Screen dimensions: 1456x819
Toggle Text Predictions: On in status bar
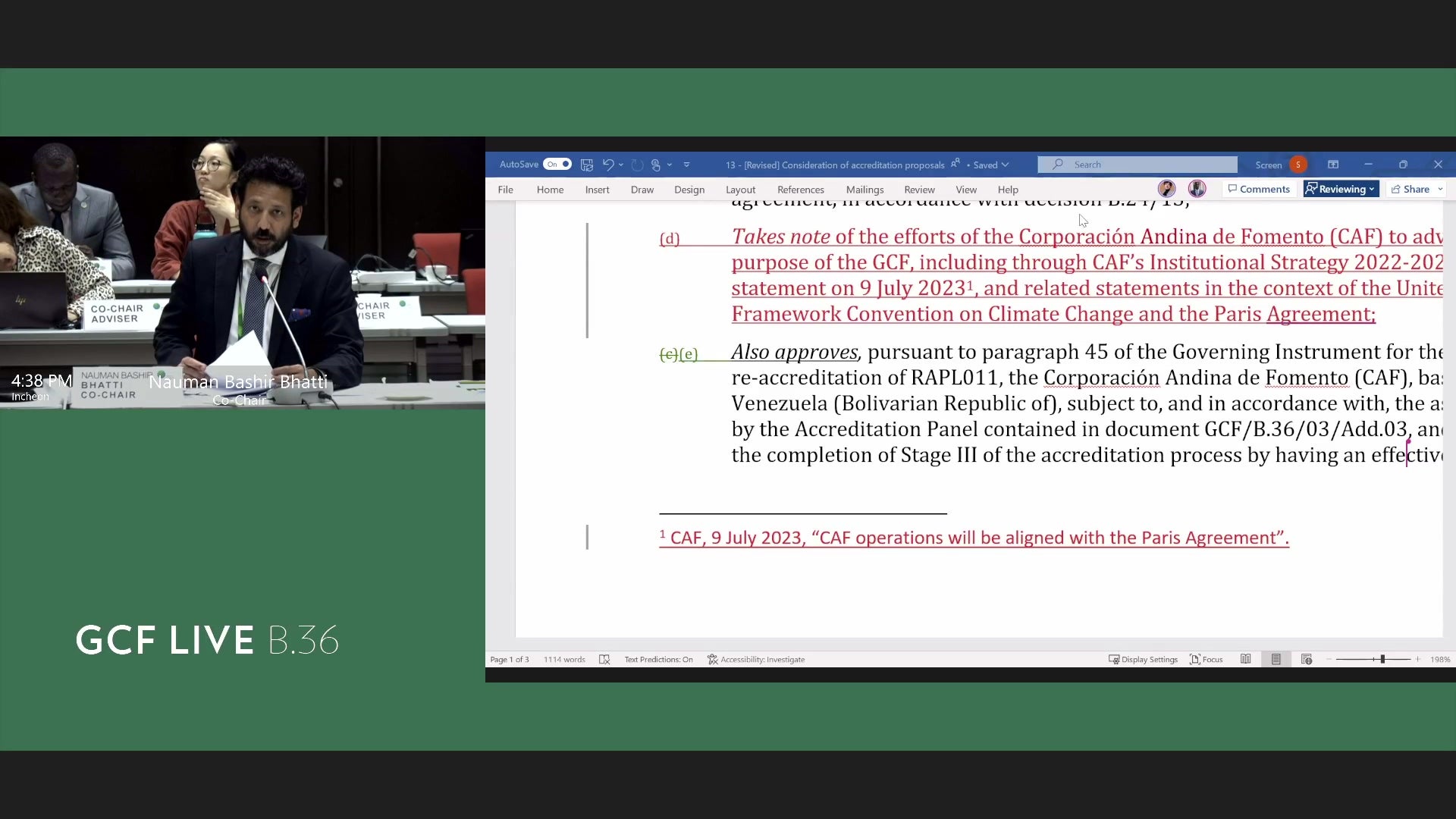[x=658, y=660]
